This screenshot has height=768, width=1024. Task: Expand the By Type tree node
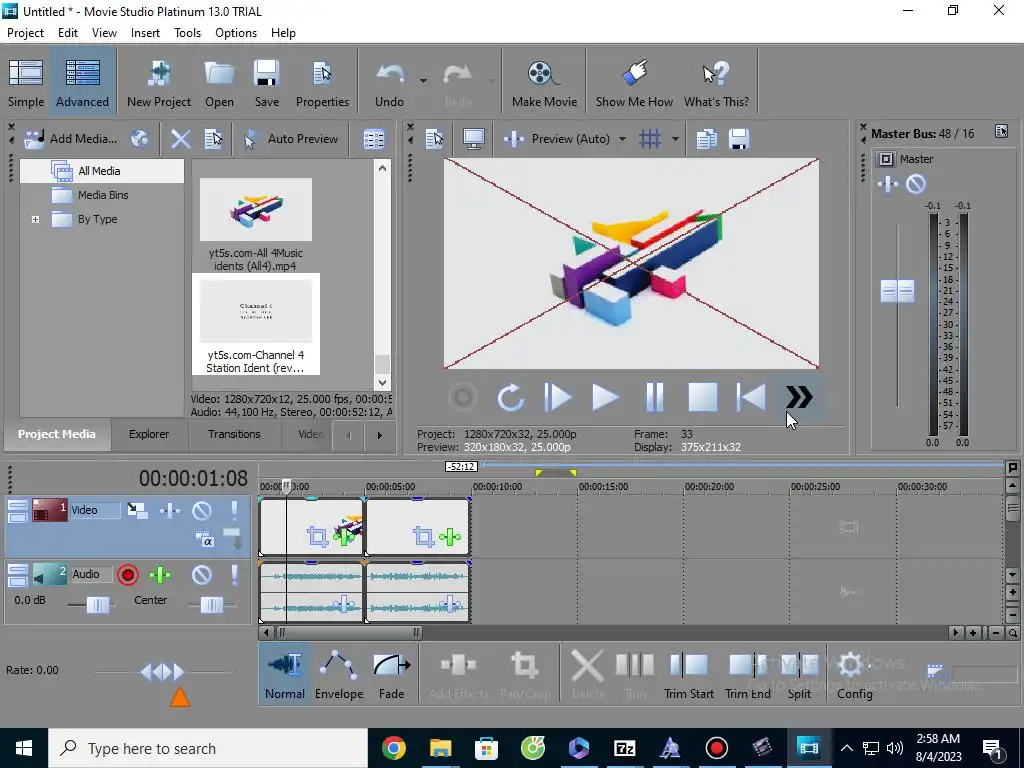click(35, 219)
